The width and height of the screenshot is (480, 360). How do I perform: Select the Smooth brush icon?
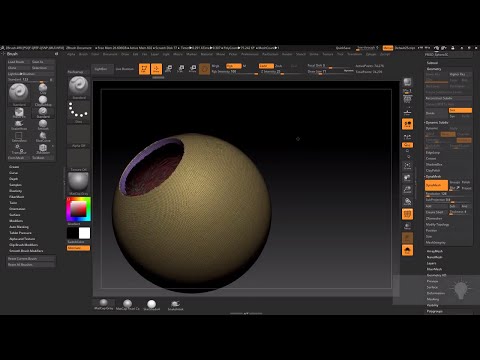(x=43, y=125)
